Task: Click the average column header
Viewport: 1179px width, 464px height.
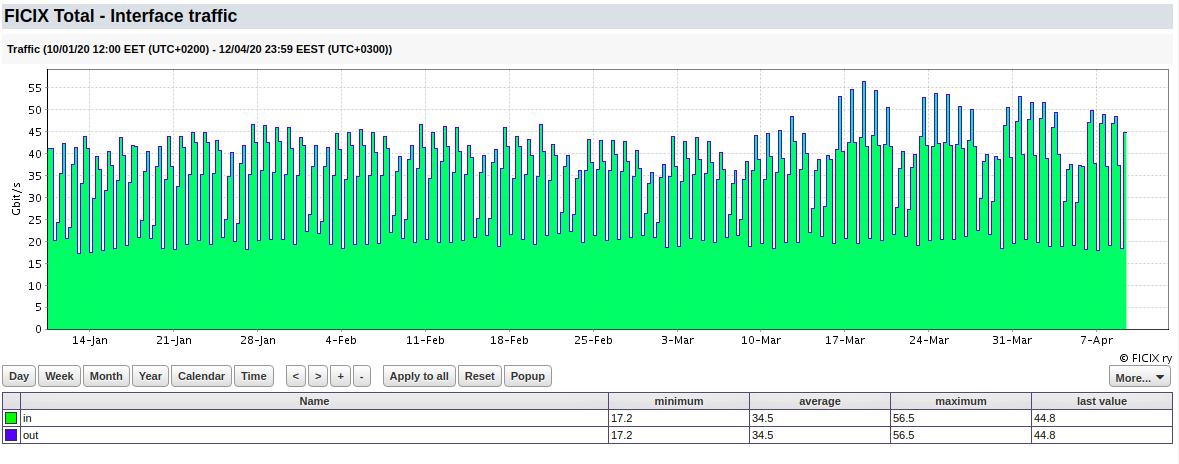Action: coord(820,401)
